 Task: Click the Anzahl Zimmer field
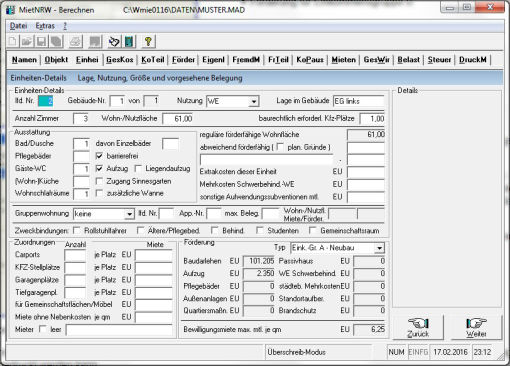(81, 119)
